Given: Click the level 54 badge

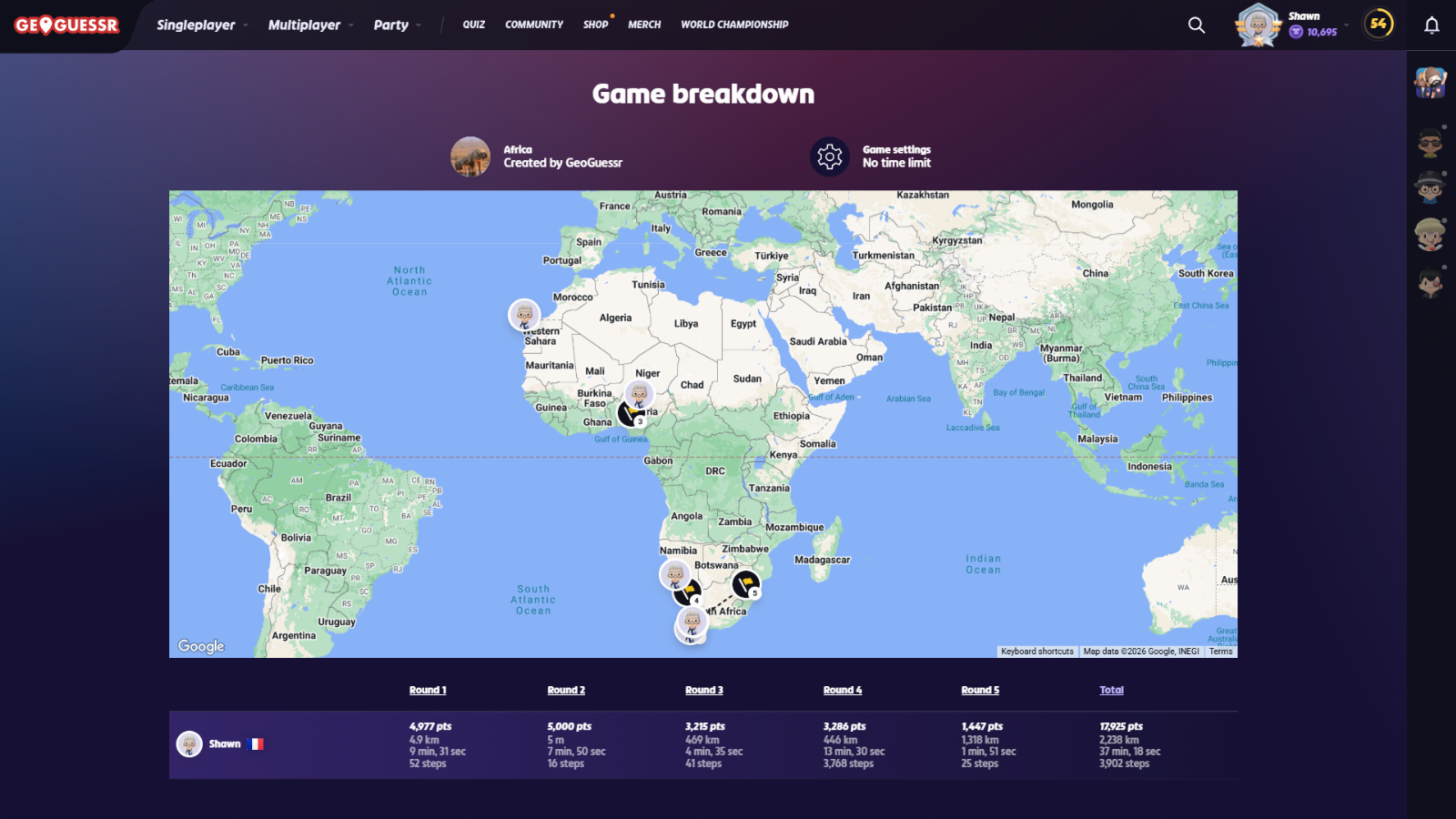Looking at the screenshot, I should pos(1379,24).
